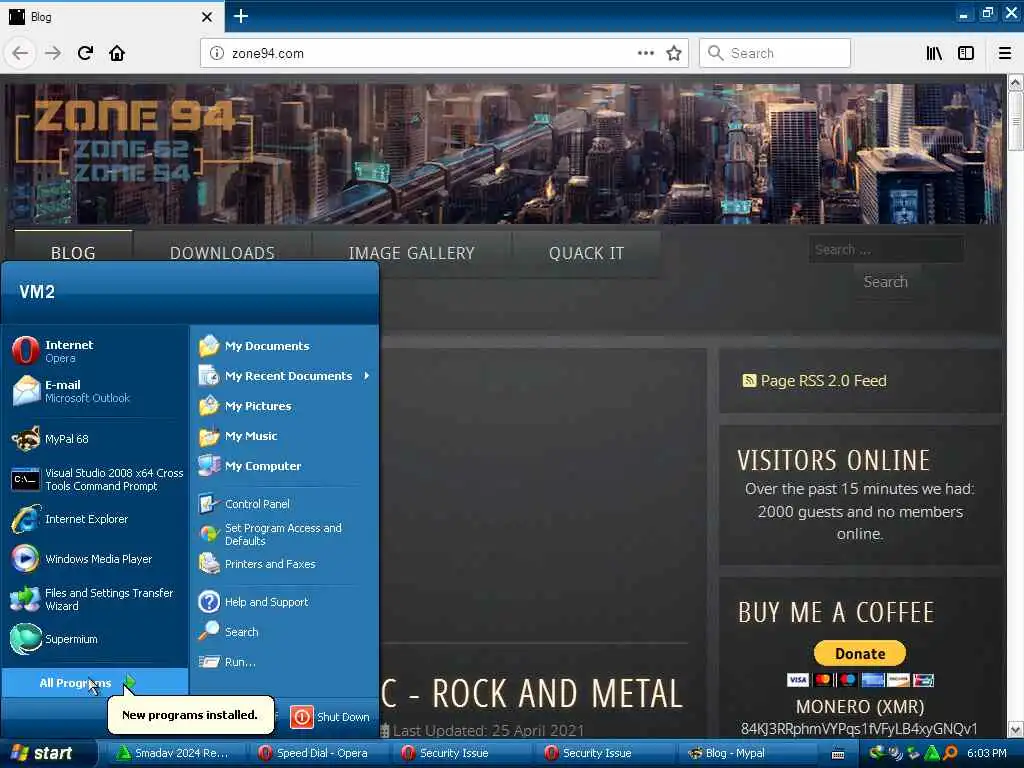Open Set Program Access and Defaults

coord(284,534)
